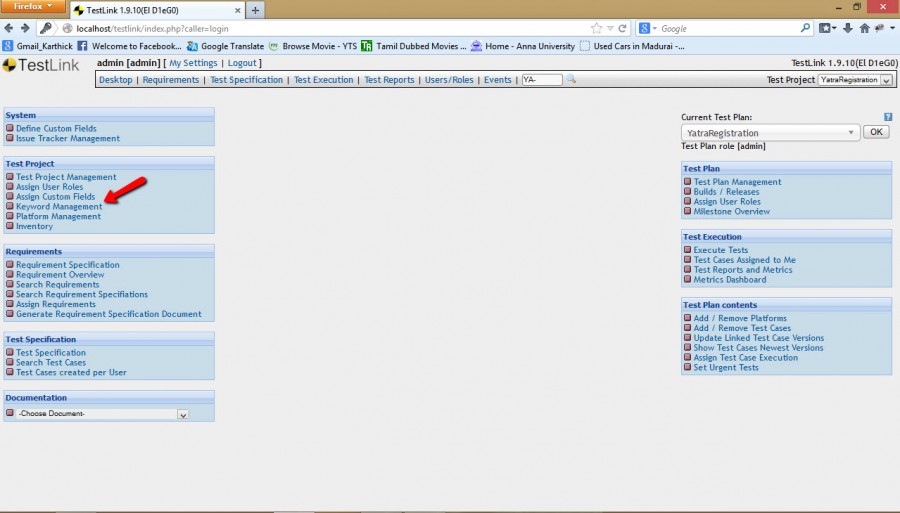Open Generate Requirement Specification Document

pos(108,314)
